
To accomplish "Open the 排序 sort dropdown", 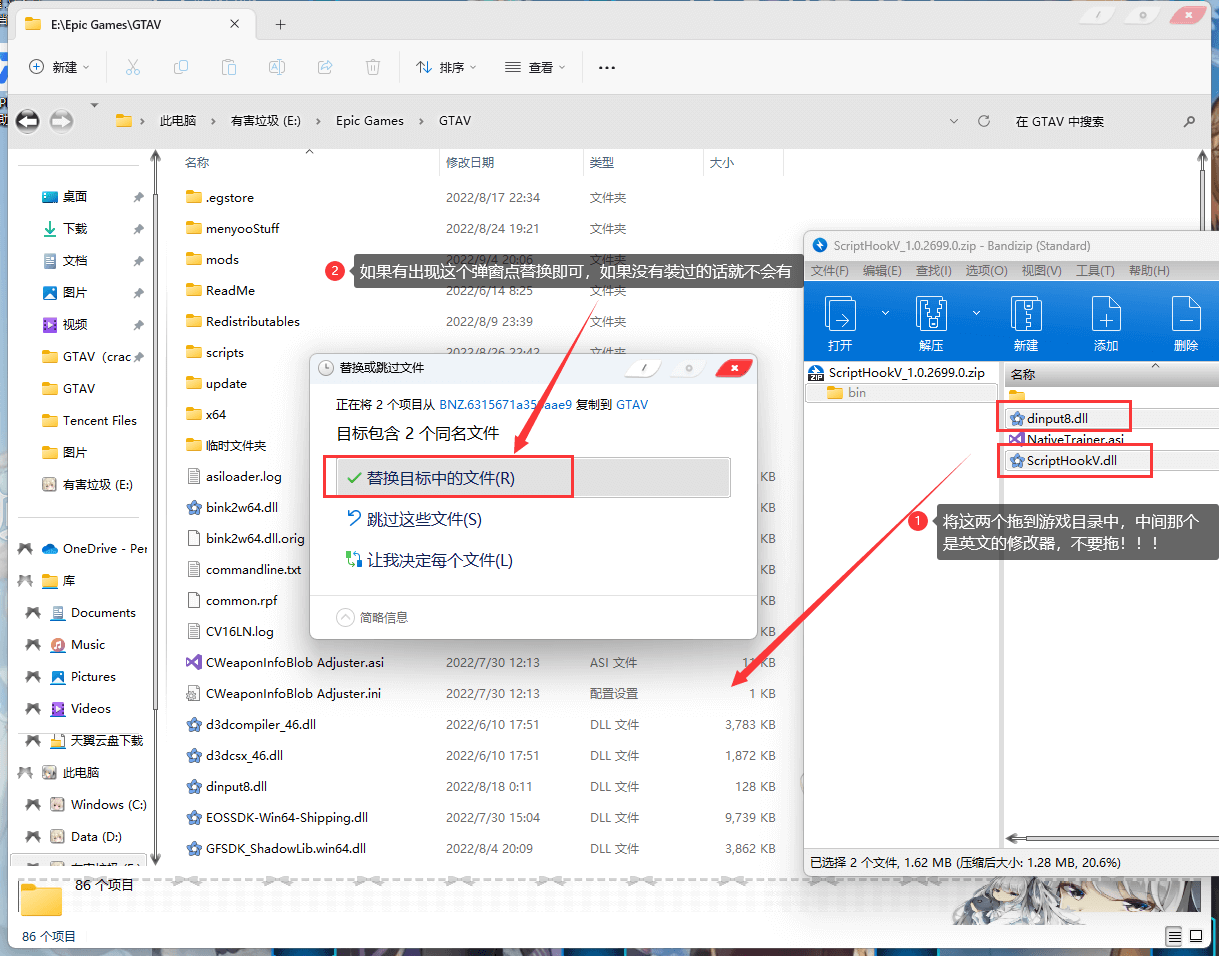I will tap(446, 67).
